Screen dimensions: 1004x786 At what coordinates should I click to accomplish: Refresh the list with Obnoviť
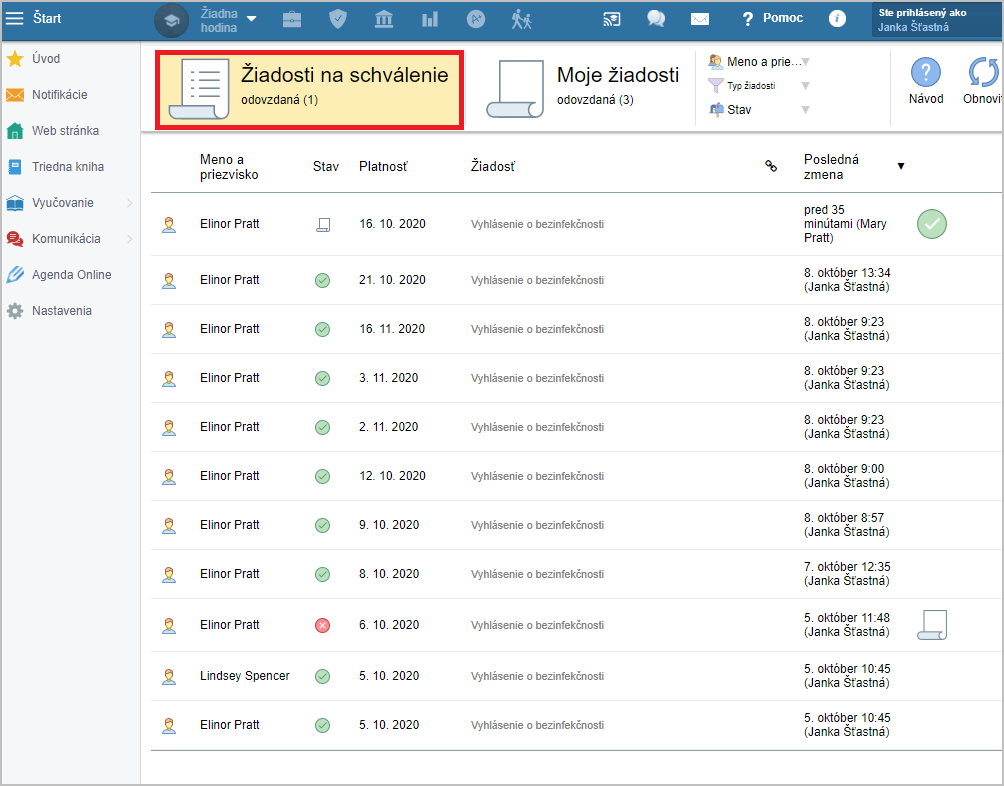tap(983, 82)
